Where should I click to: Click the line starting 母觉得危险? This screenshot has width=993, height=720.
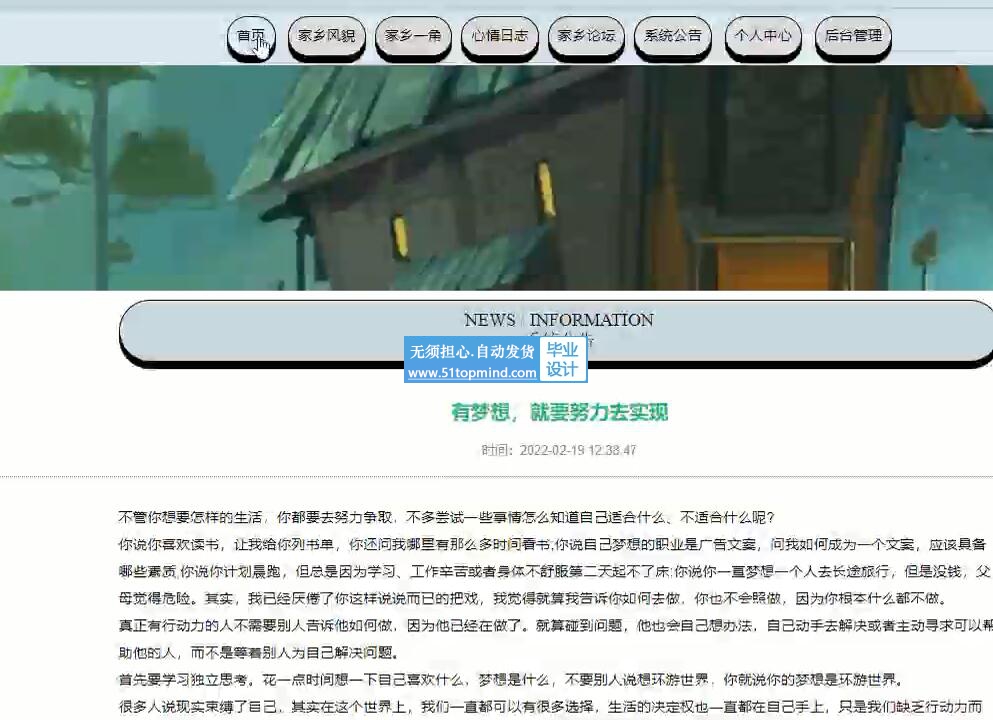[x=533, y=598]
